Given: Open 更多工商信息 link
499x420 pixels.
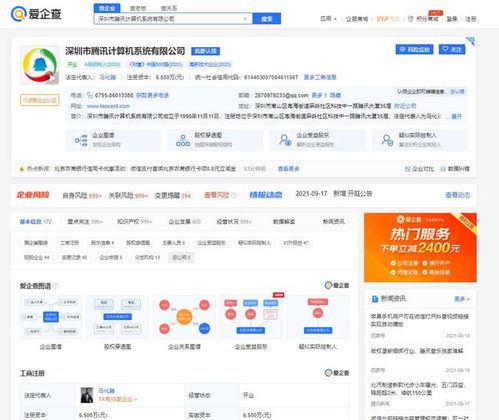Looking at the screenshot, I should [320, 77].
